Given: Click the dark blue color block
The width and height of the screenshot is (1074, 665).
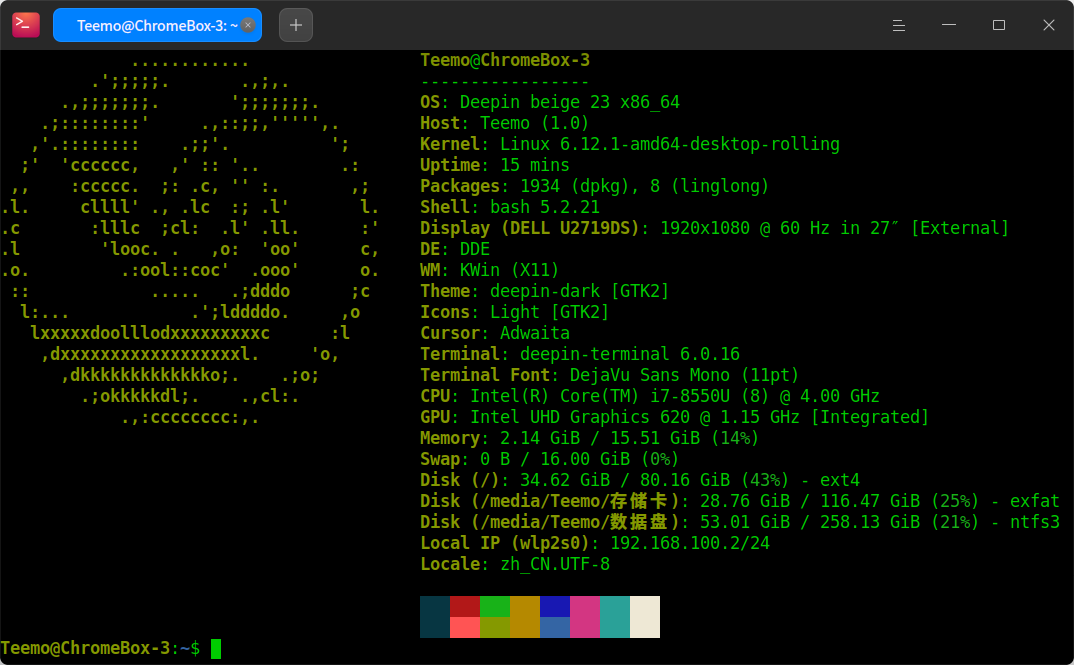Looking at the screenshot, I should [x=555, y=606].
